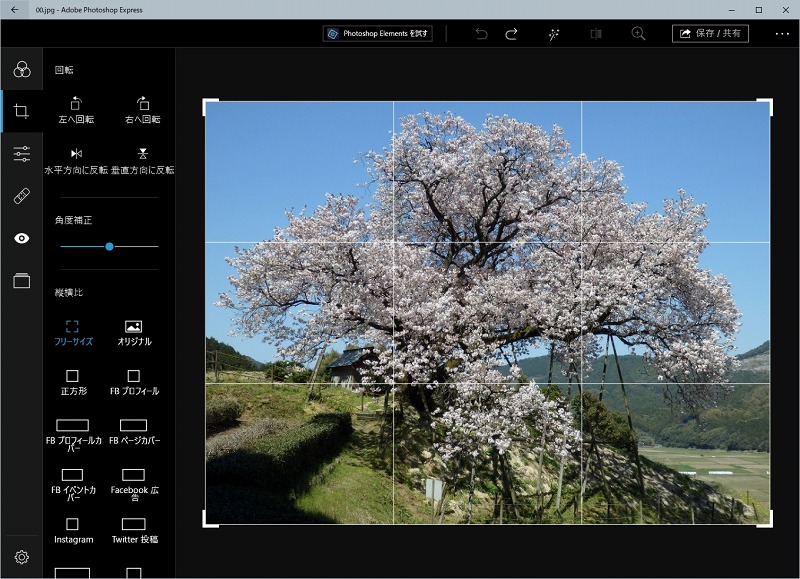This screenshot has width=800, height=579.
Task: Rotate the image left (左へ回転)
Action: coord(76,110)
